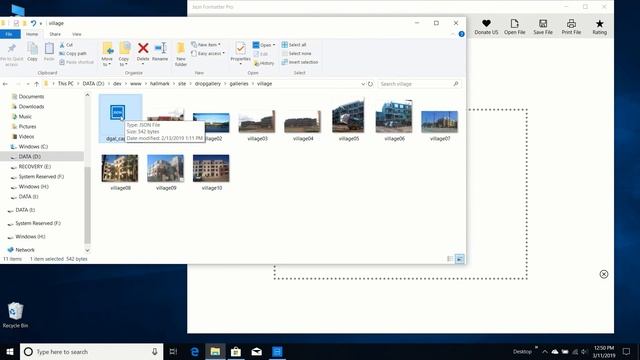Open the Mail app from the taskbar
Image resolution: width=640 pixels, height=360 pixels.
pyautogui.click(x=256, y=351)
